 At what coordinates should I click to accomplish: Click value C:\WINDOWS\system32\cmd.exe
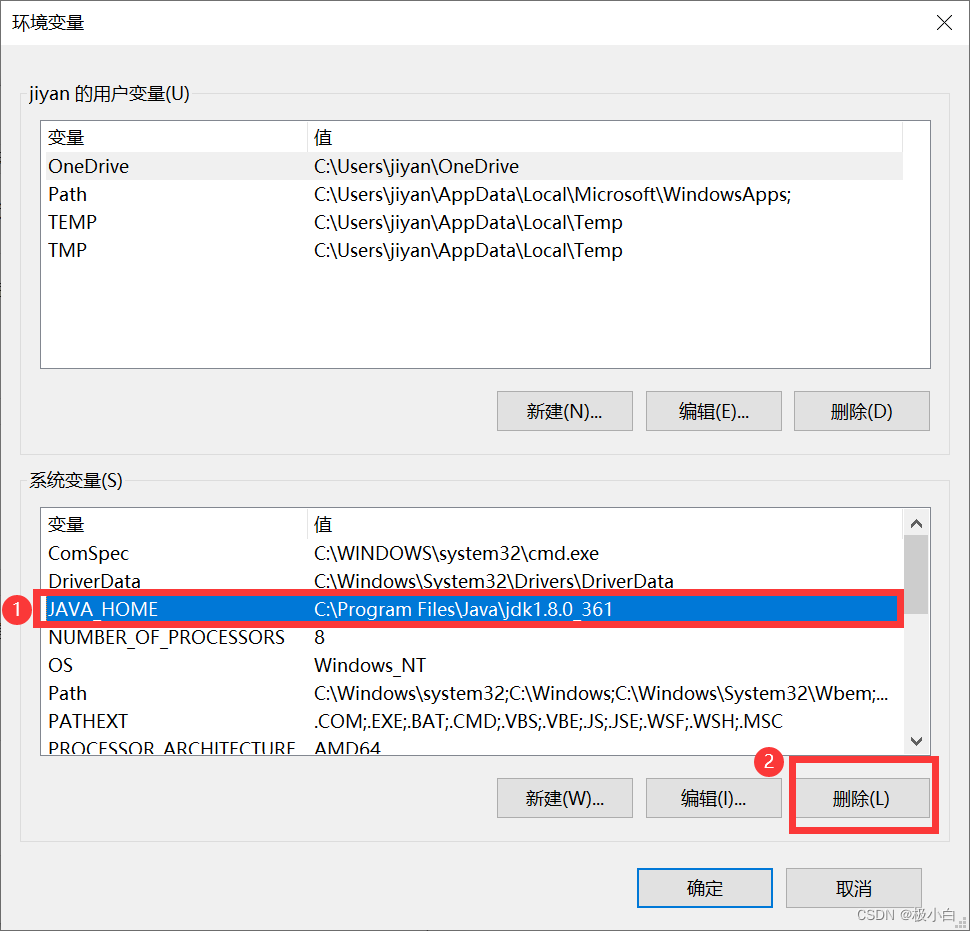457,553
